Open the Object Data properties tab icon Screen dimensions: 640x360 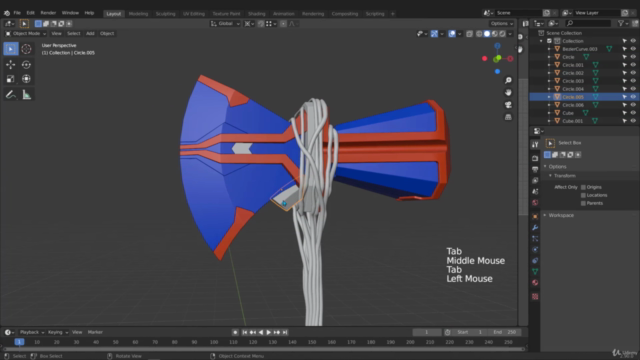click(x=535, y=271)
